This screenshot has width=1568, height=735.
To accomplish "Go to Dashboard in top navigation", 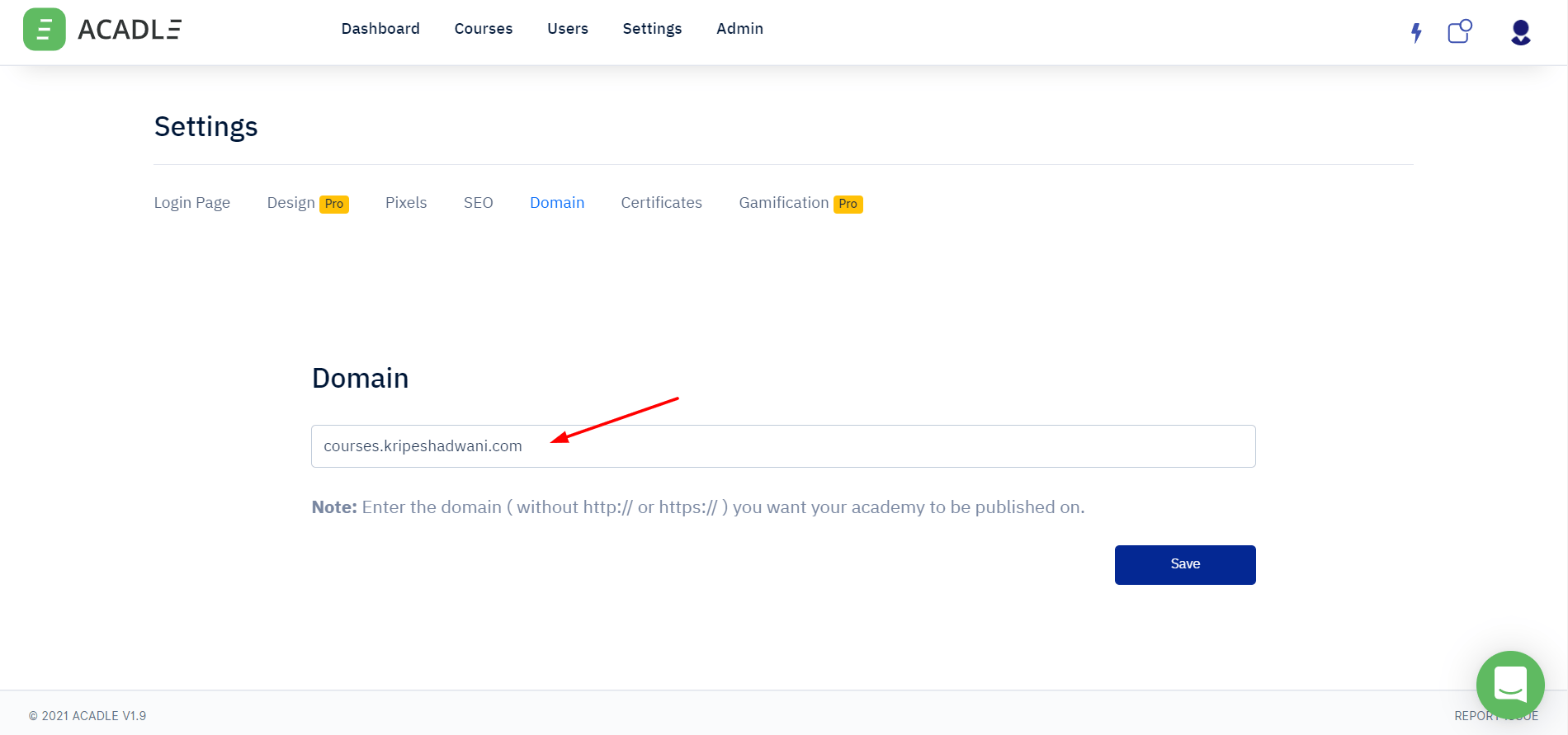I will tap(380, 29).
